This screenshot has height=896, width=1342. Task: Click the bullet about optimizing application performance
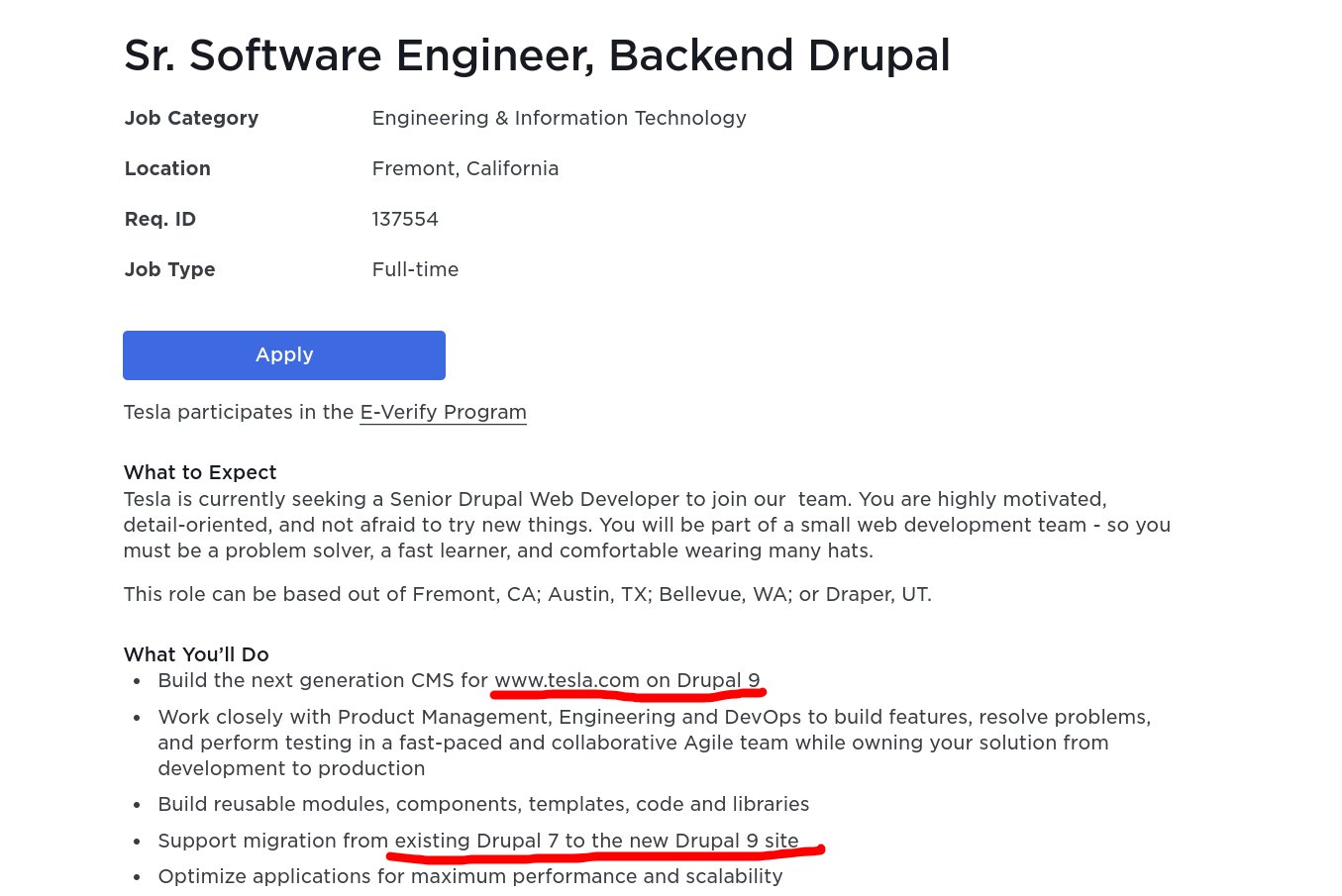pos(470,876)
